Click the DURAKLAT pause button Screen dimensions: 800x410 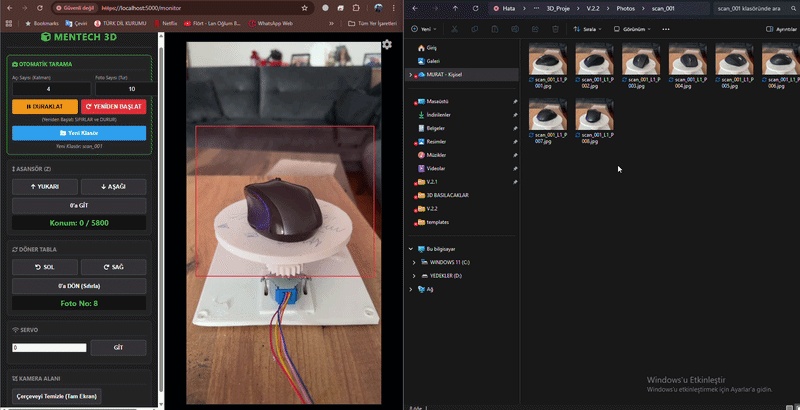pos(45,107)
